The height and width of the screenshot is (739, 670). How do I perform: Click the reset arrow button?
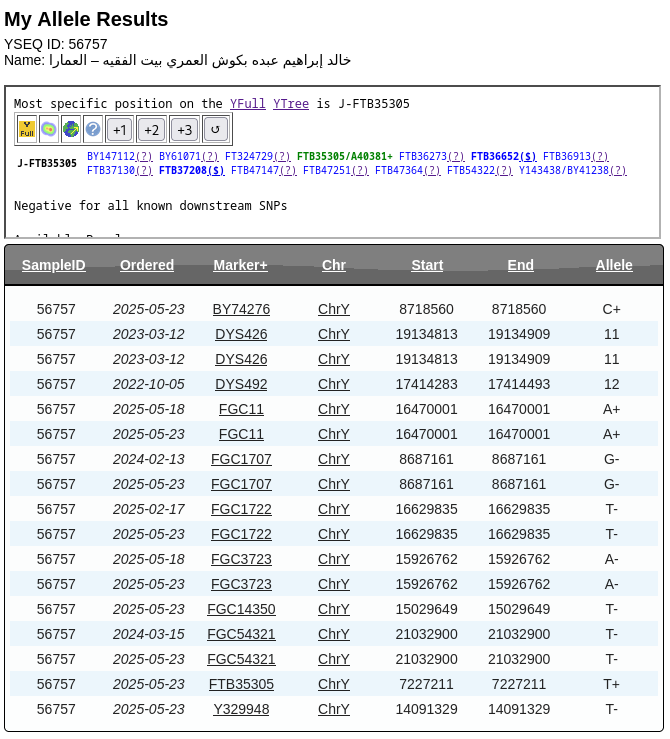215,129
